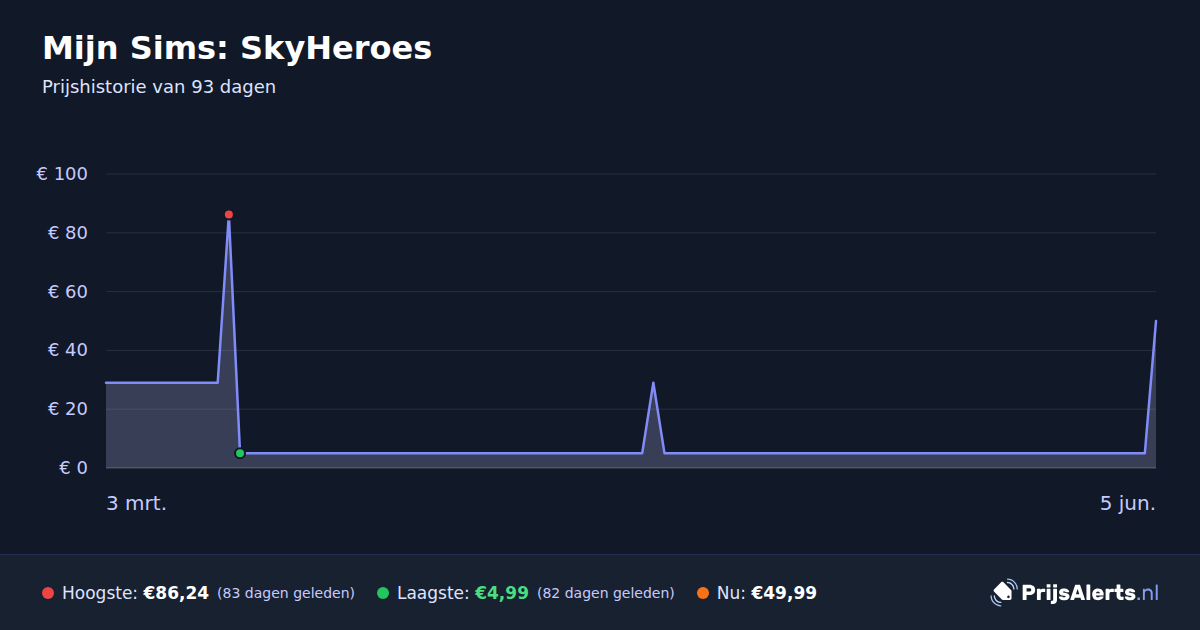Screen dimensions: 1200x630
Task: Click the PrijsAlerts tag logo icon
Action: point(1003,593)
